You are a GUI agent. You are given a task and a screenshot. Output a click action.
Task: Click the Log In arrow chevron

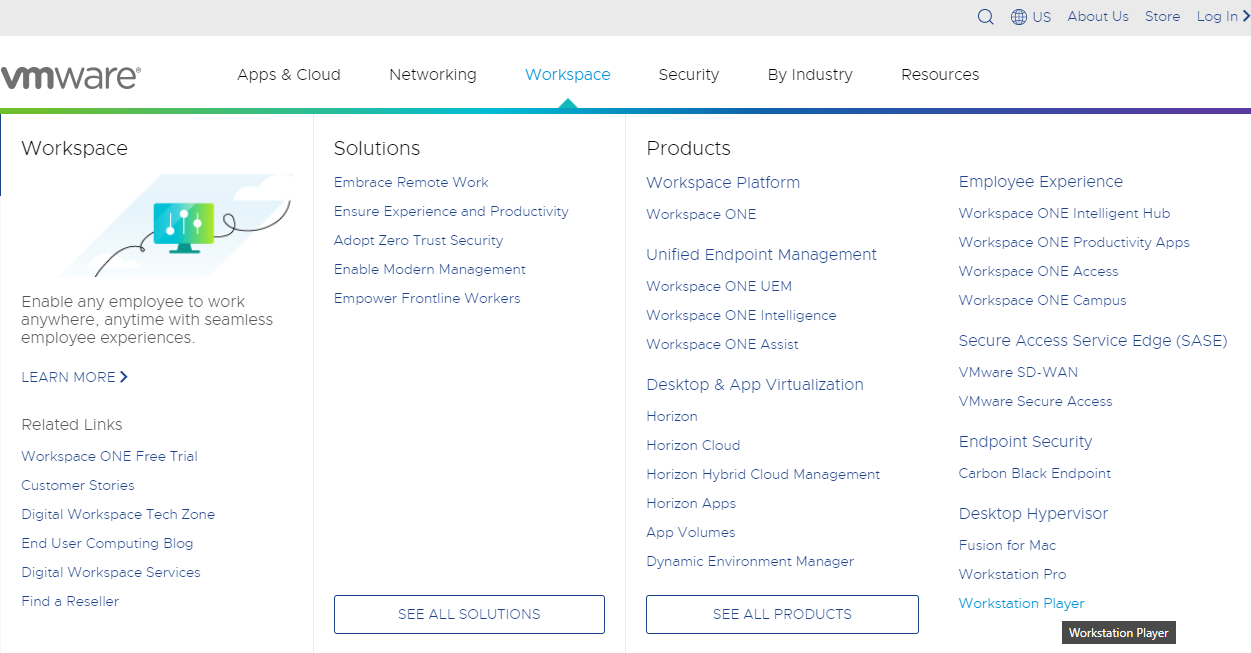(1245, 17)
